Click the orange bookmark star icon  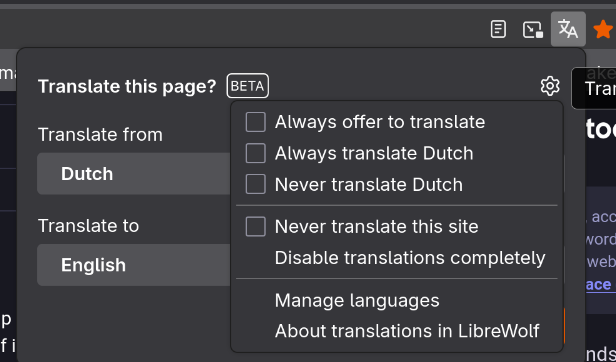(x=603, y=29)
